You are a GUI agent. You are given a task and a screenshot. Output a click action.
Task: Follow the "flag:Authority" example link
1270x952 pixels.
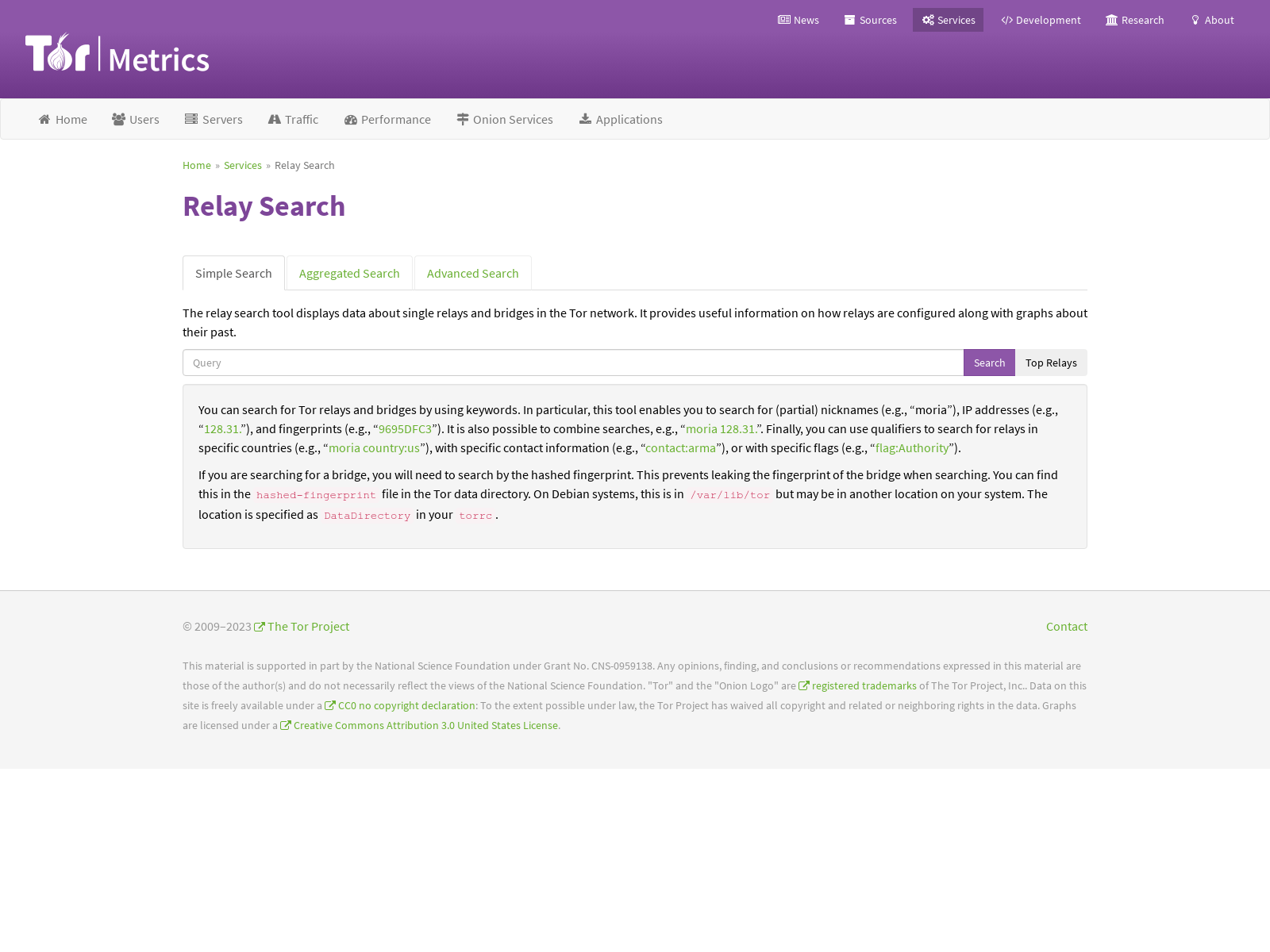912,447
